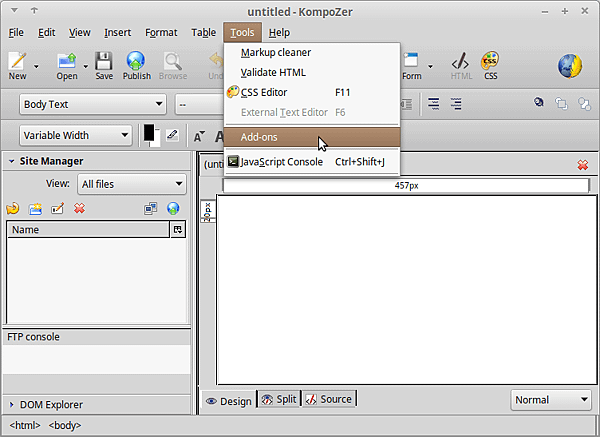Open the Format menu
Screen dimensions: 600x437
click(x=161, y=33)
